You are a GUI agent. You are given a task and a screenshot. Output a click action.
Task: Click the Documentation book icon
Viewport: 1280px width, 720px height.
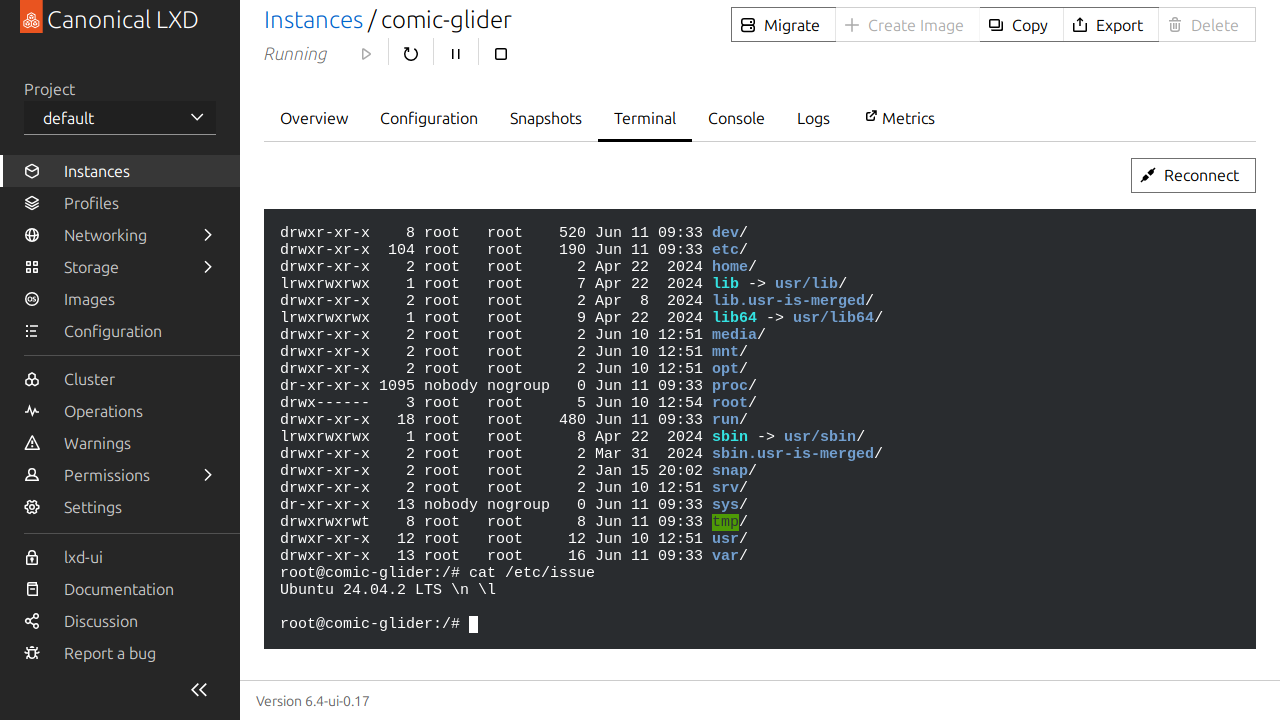[x=32, y=589]
